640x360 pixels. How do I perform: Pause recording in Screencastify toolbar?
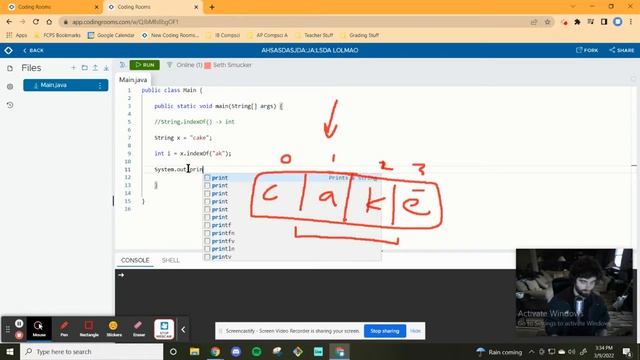coord(19,323)
